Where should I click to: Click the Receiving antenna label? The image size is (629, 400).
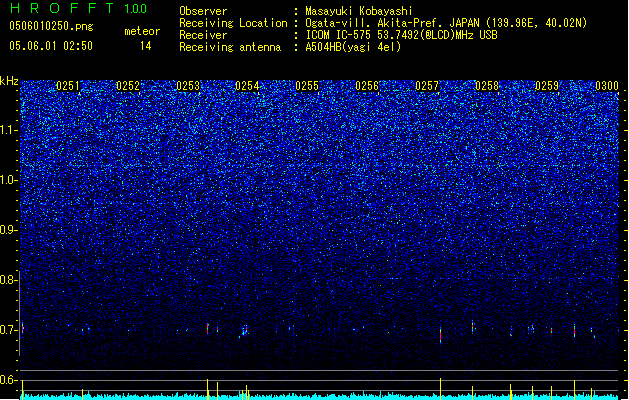click(230, 47)
